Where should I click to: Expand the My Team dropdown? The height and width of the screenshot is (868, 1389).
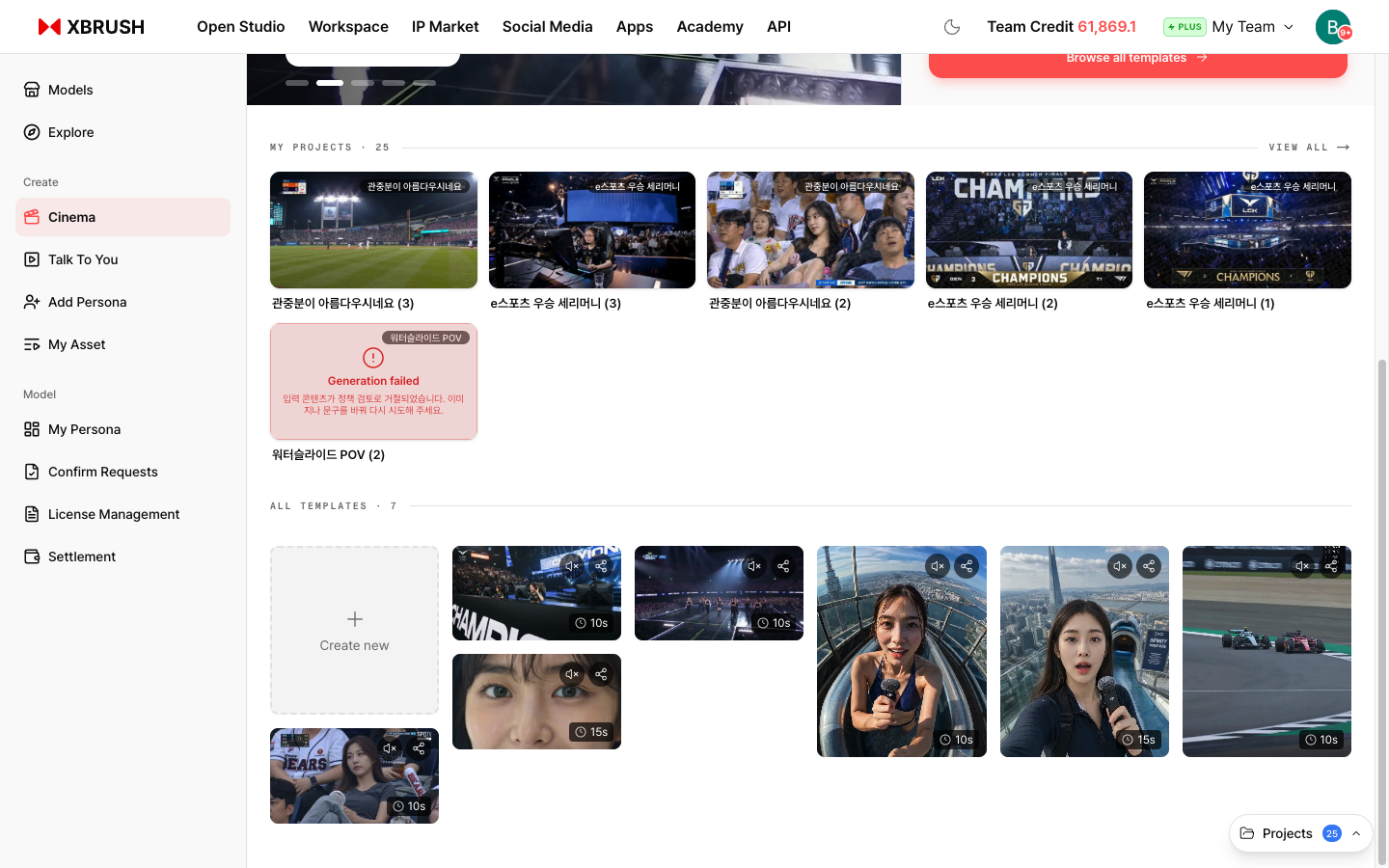(x=1252, y=27)
